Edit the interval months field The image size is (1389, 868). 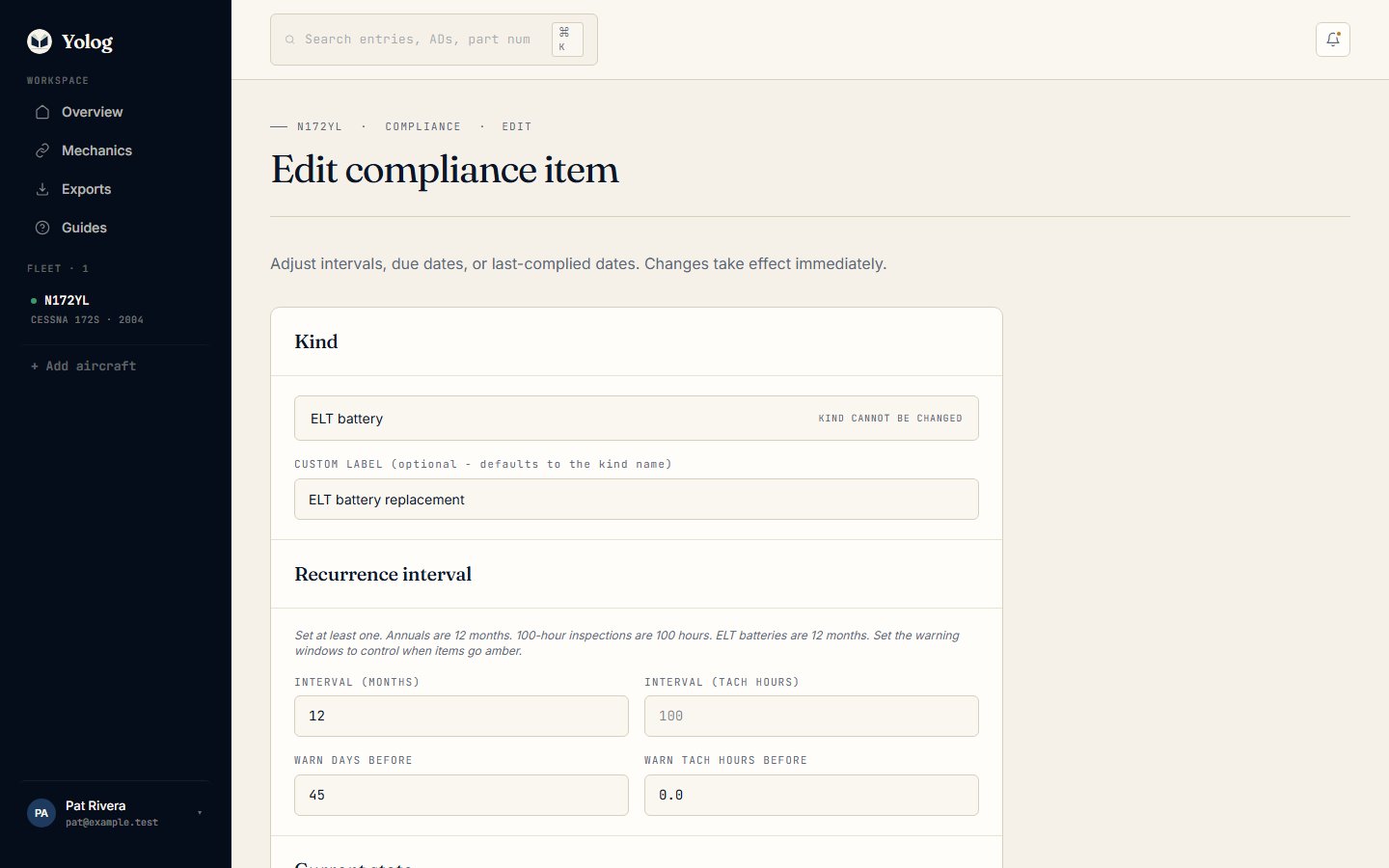461,716
